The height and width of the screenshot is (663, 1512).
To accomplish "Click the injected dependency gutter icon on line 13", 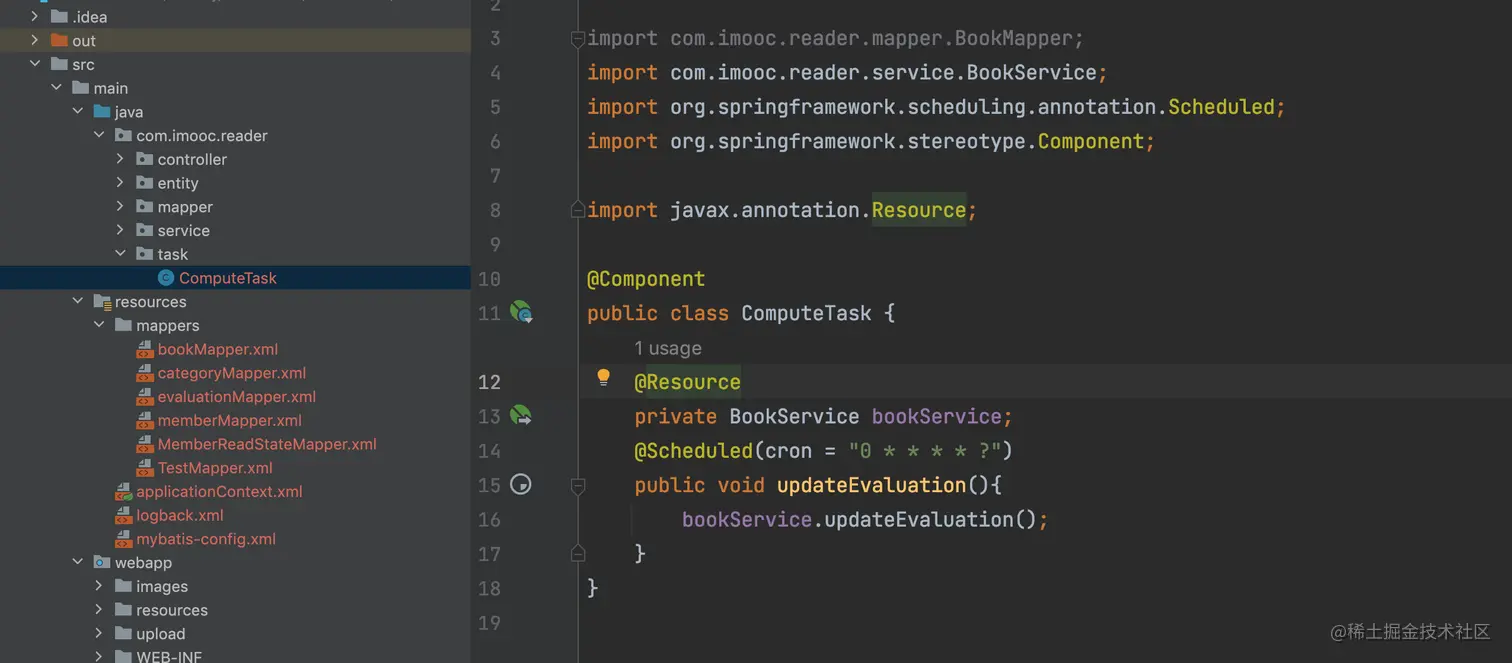I will click(x=521, y=415).
